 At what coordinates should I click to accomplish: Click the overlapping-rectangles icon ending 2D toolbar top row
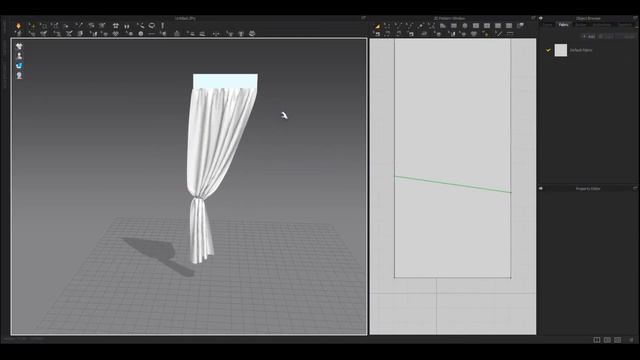(520, 26)
